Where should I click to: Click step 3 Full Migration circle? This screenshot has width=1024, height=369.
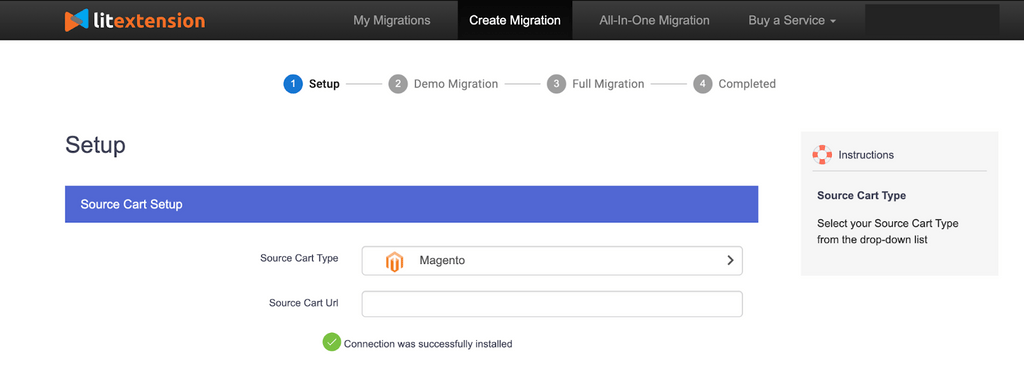(556, 84)
